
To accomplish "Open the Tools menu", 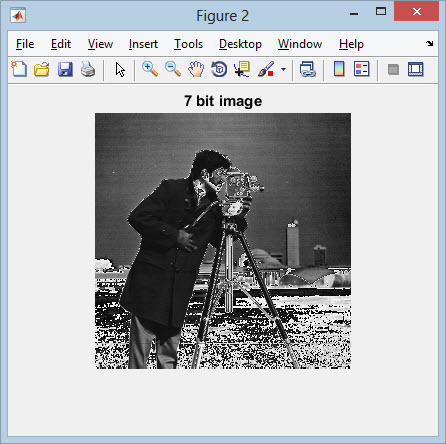I will 188,44.
